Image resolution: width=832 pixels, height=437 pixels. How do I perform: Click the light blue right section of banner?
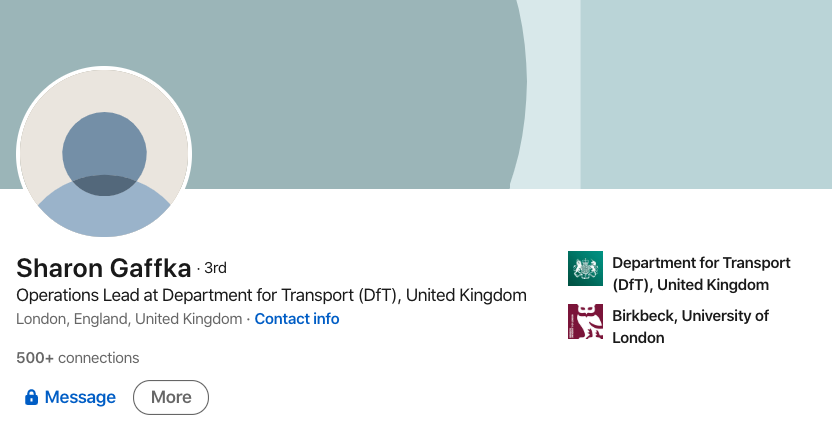pos(706,94)
